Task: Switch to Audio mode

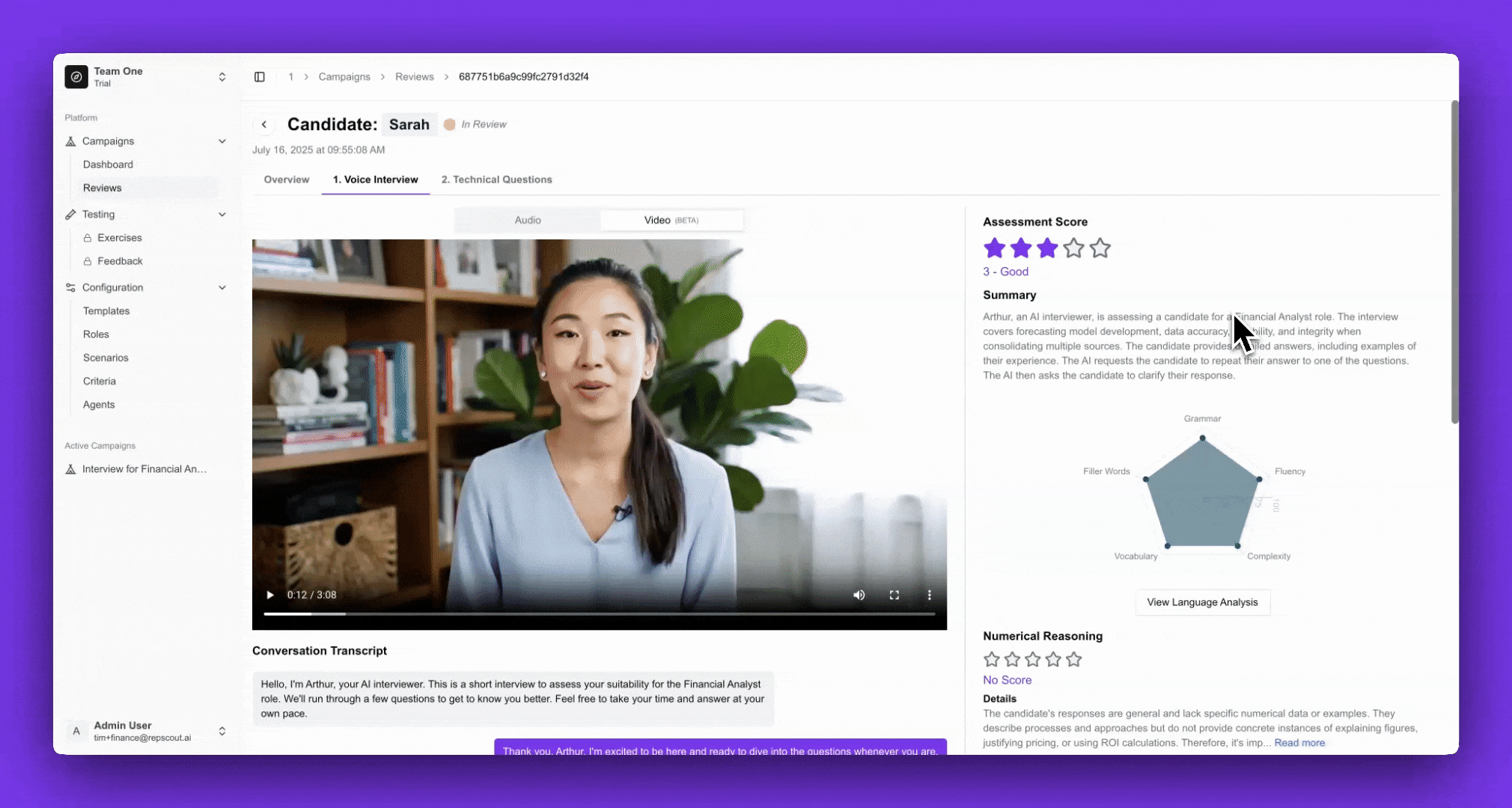Action: coord(528,220)
